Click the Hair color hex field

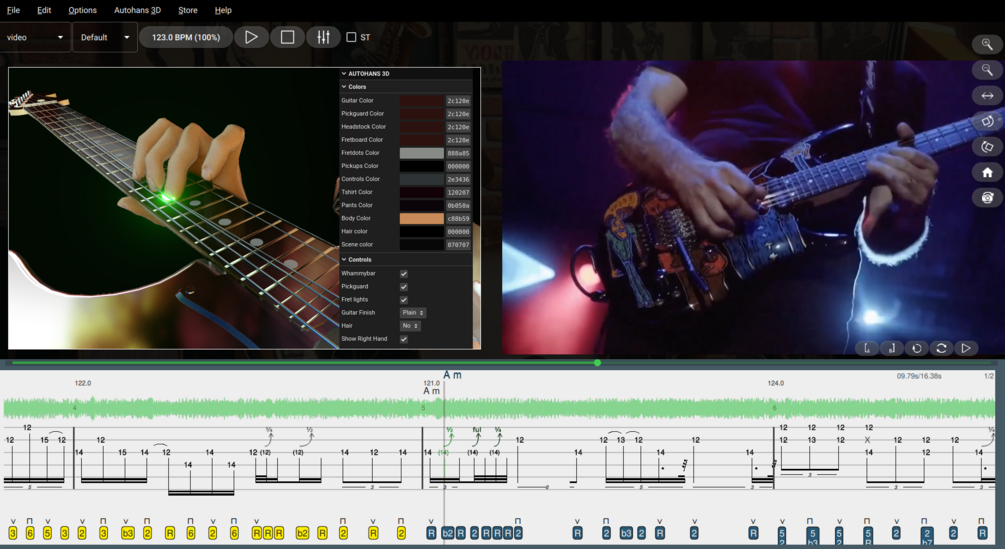coord(458,231)
